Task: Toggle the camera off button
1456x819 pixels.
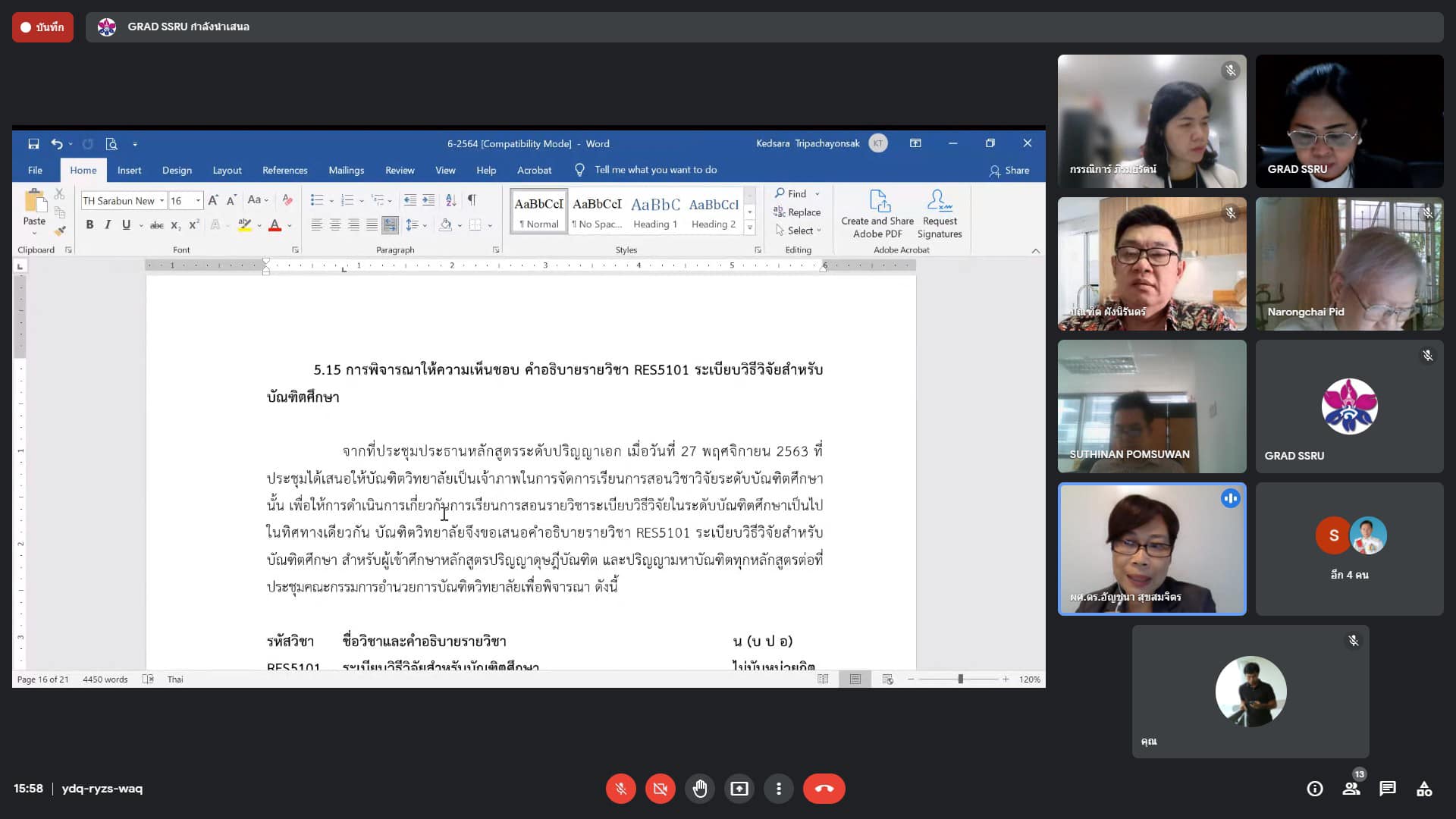Action: pyautogui.click(x=660, y=789)
